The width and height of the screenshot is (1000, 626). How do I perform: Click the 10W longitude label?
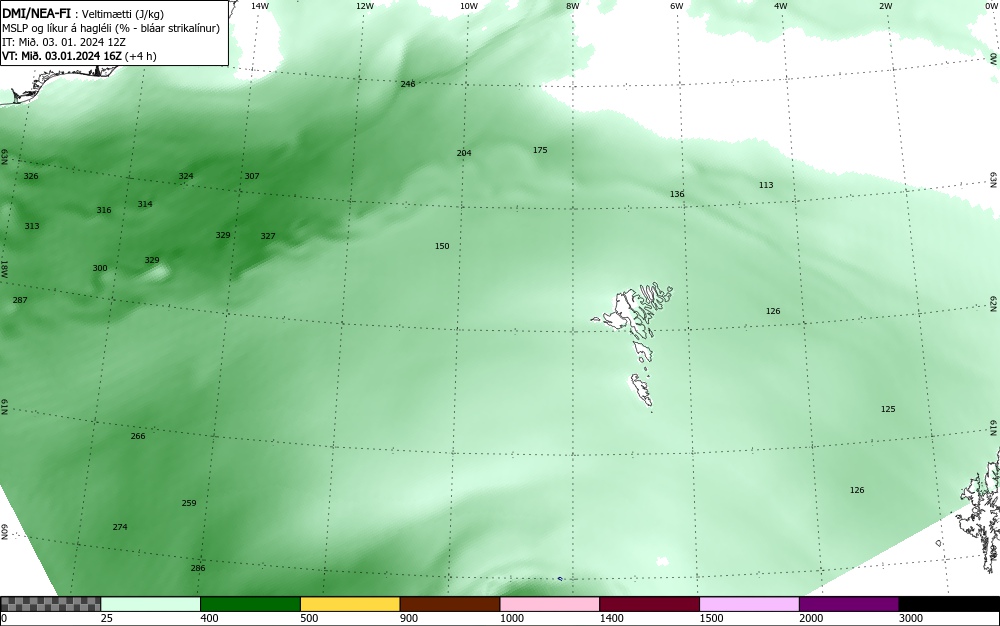469,6
